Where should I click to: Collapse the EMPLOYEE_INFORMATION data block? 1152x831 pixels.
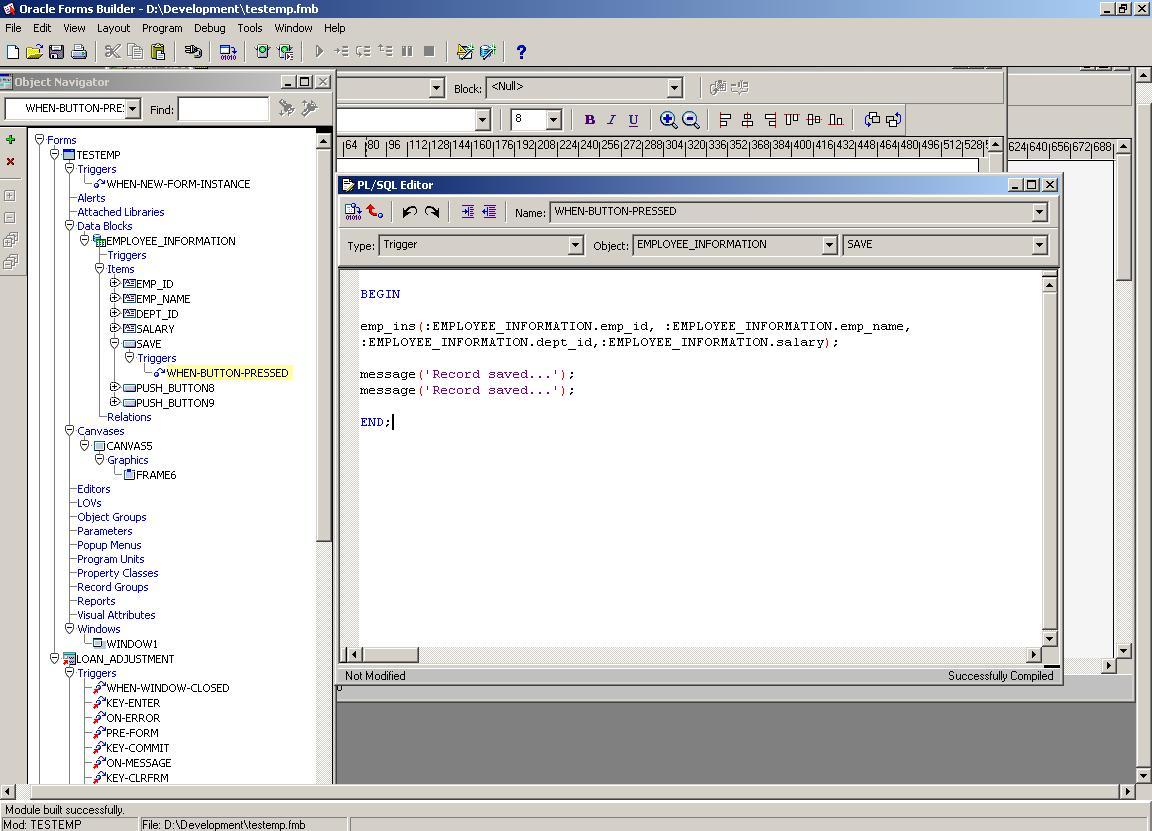coord(84,240)
